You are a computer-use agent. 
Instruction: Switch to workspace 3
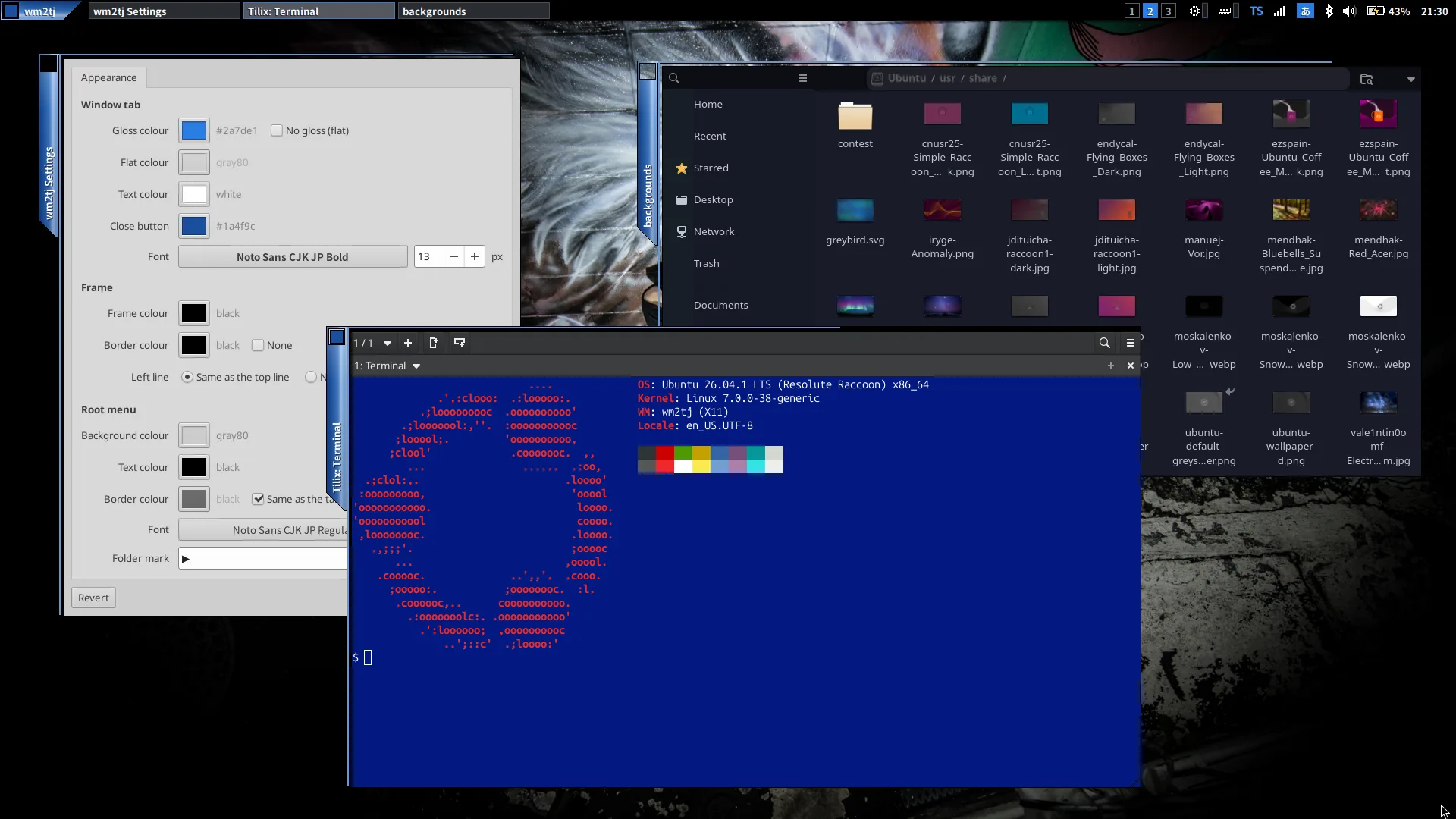click(1169, 11)
